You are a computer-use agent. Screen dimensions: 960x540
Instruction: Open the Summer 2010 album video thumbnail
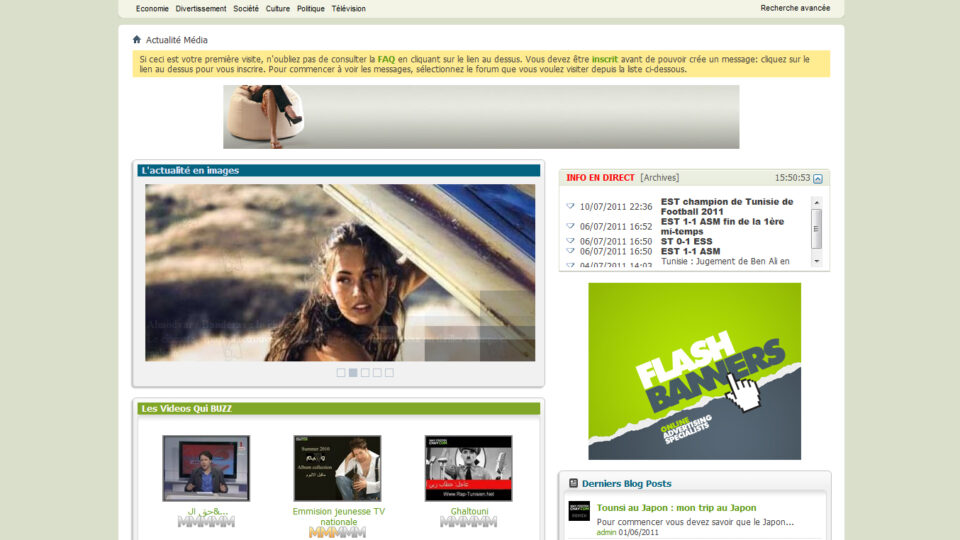click(x=337, y=468)
